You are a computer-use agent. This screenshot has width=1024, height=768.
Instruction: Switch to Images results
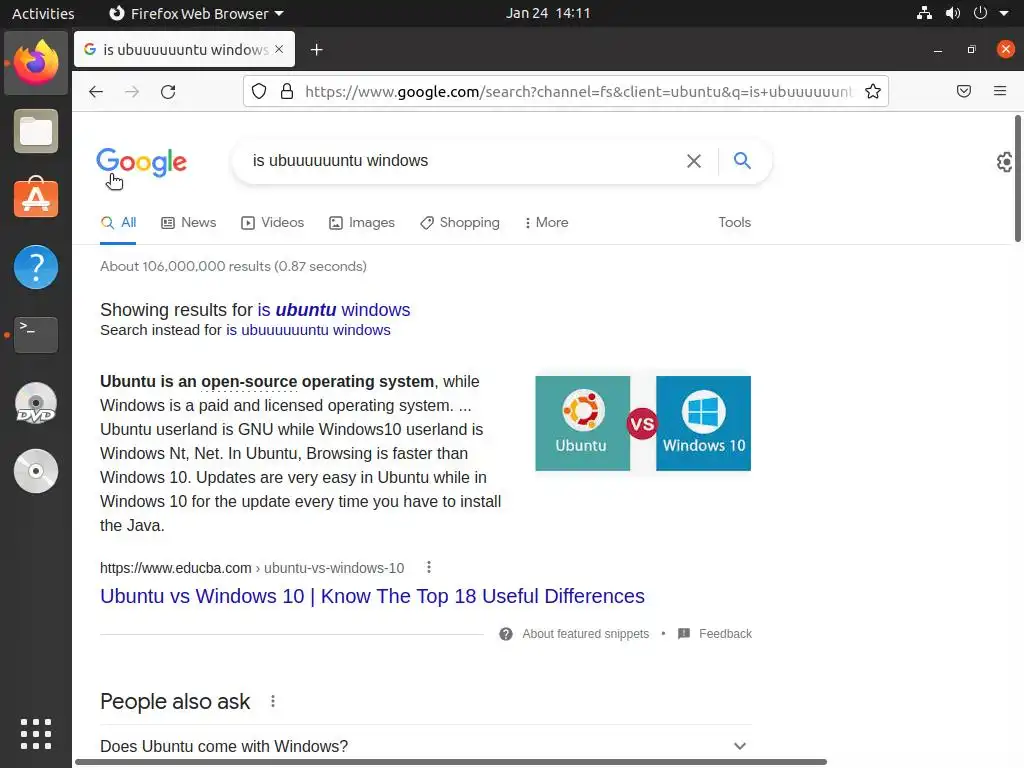click(x=362, y=223)
